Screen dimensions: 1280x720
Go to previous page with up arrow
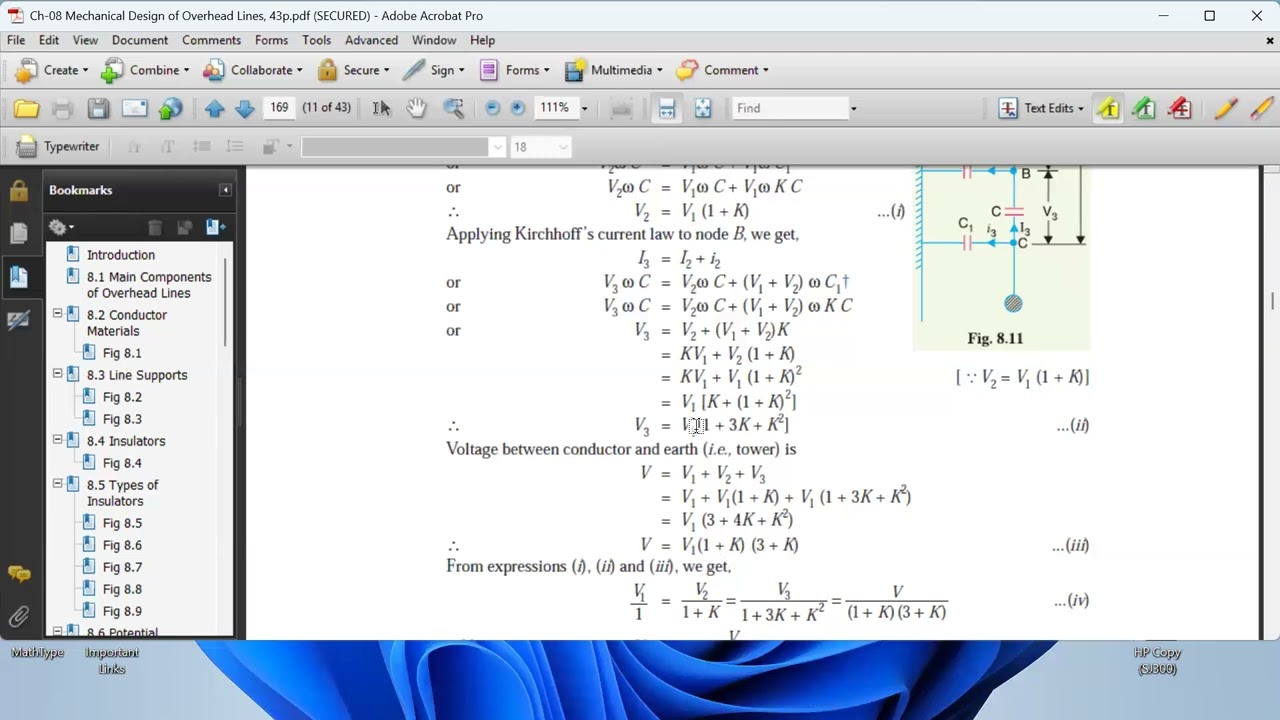coord(214,108)
